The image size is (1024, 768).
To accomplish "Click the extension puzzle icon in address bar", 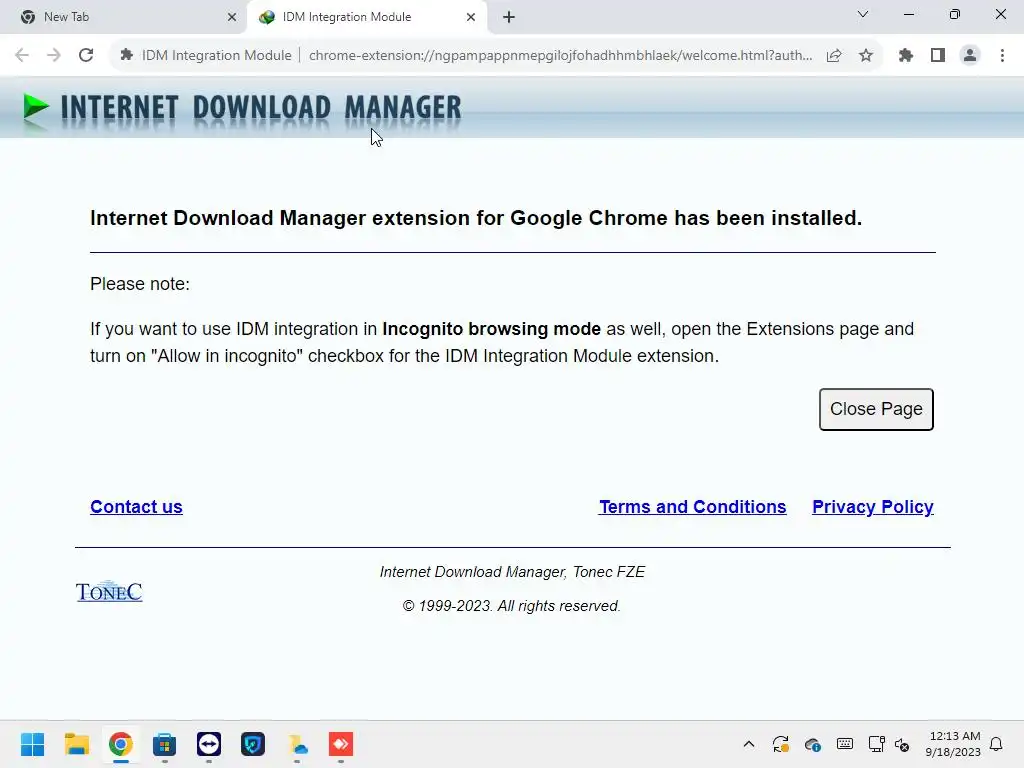I will (127, 56).
